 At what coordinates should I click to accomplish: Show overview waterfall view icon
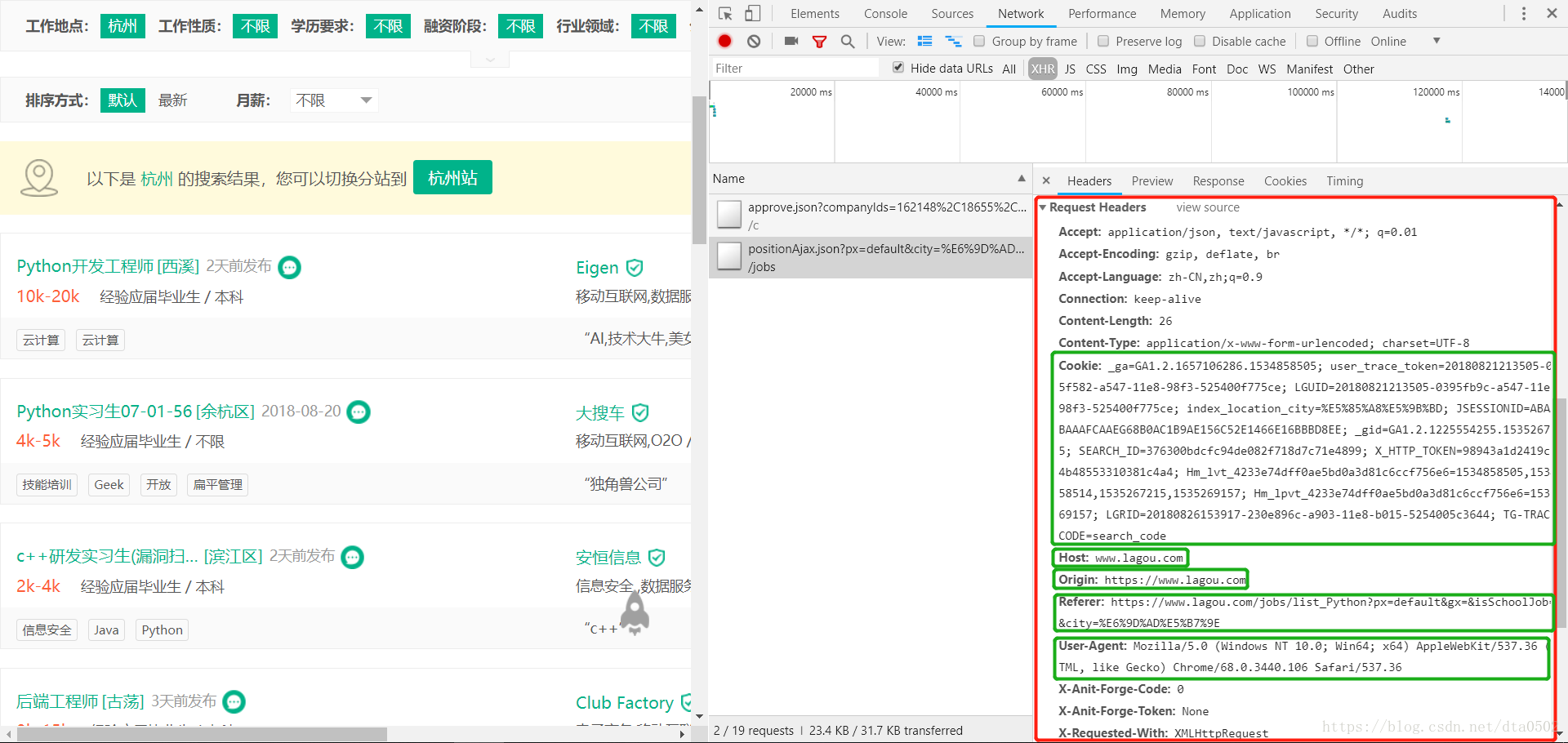click(952, 41)
